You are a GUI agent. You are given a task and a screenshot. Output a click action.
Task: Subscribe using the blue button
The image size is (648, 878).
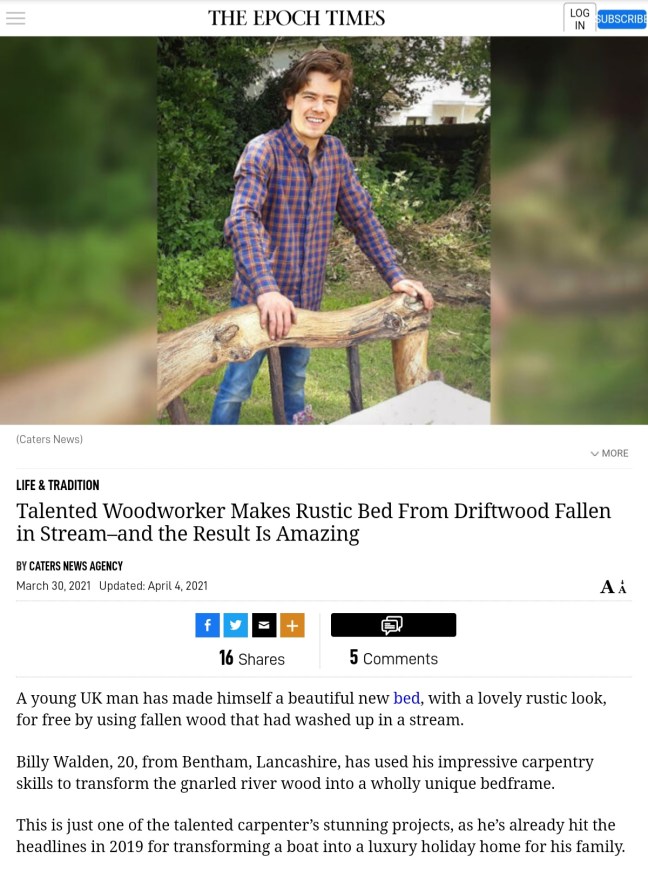622,19
